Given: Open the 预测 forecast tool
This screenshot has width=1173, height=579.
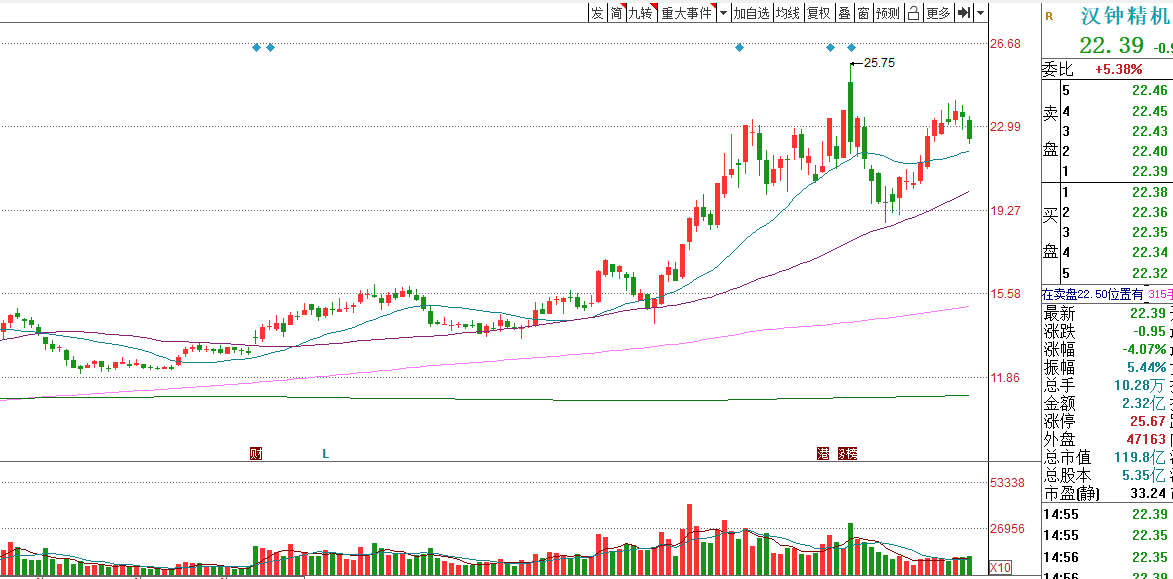Looking at the screenshot, I should pyautogui.click(x=888, y=13).
